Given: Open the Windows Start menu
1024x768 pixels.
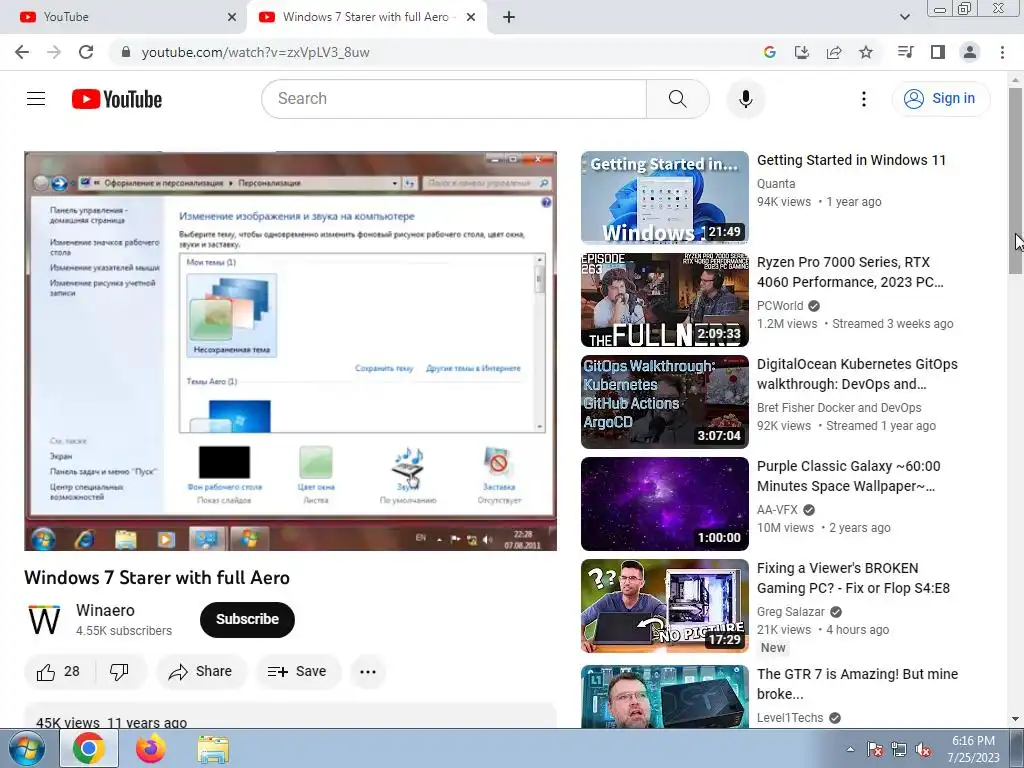Looking at the screenshot, I should point(25,748).
